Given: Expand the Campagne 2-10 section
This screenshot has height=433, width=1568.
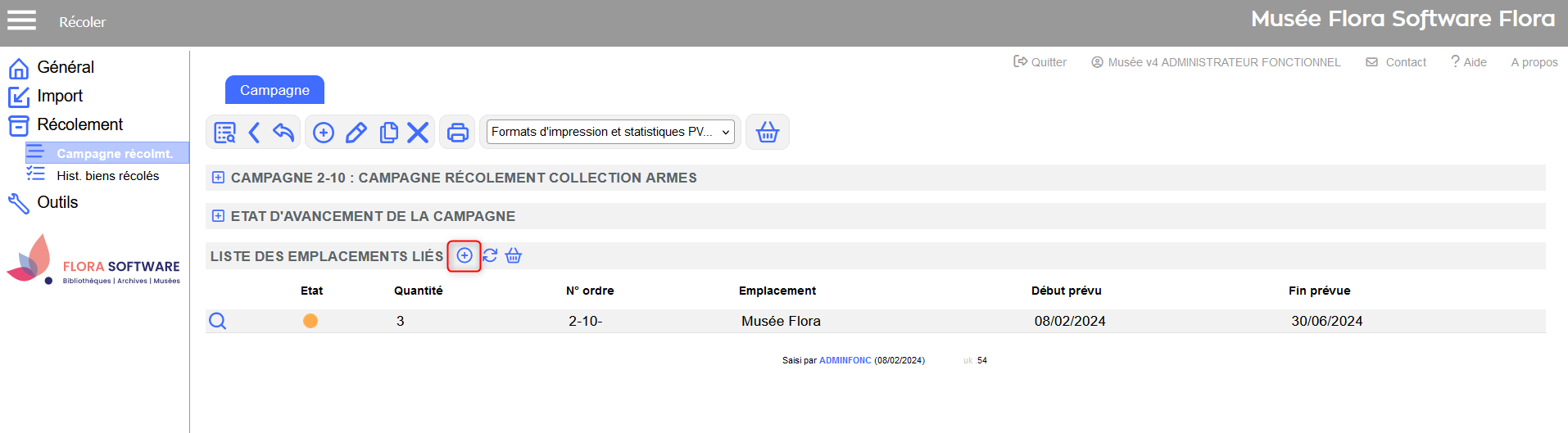Looking at the screenshot, I should coord(218,178).
